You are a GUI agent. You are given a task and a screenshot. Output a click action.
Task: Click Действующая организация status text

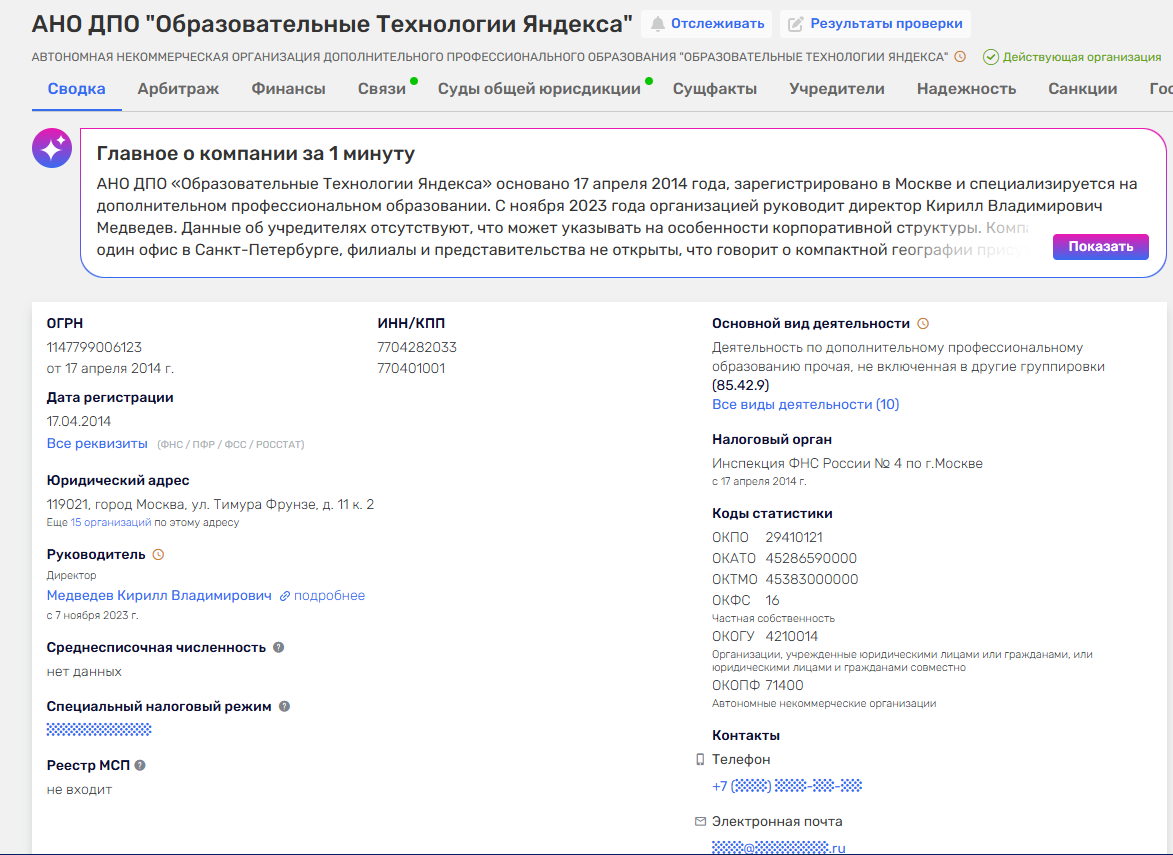[x=1082, y=58]
